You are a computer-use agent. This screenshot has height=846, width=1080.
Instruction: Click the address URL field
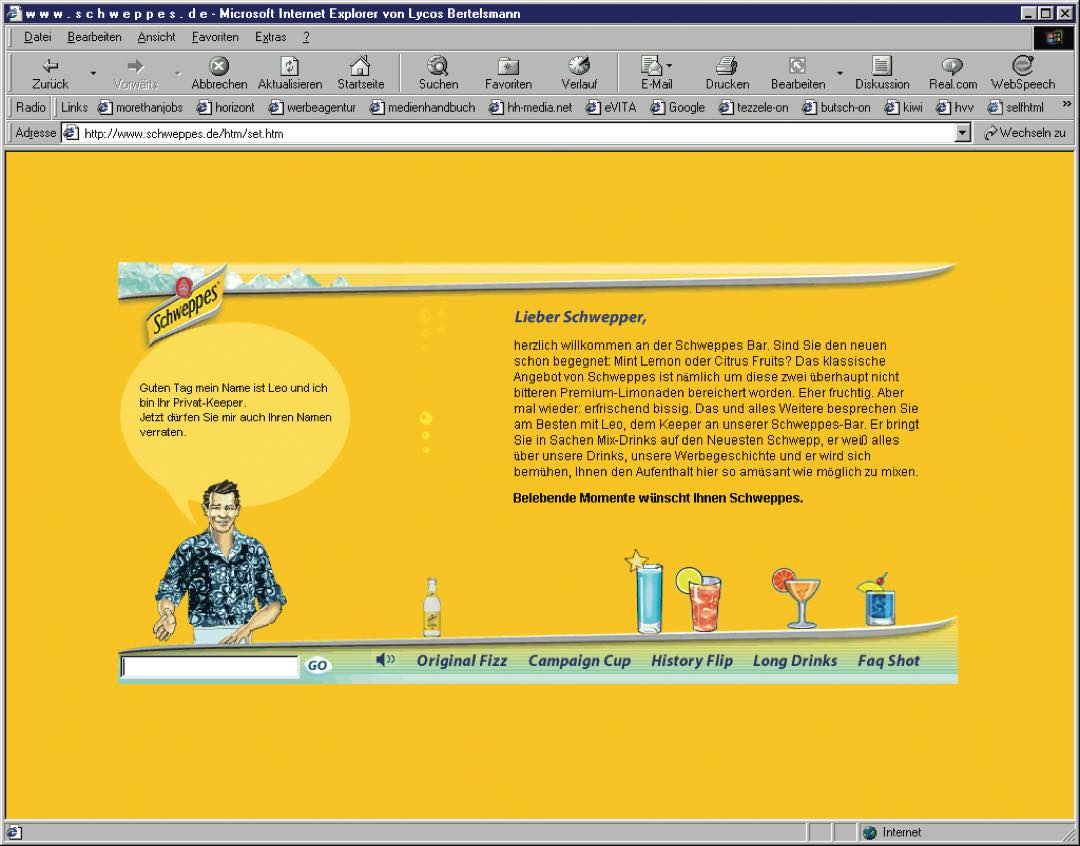tap(508, 133)
